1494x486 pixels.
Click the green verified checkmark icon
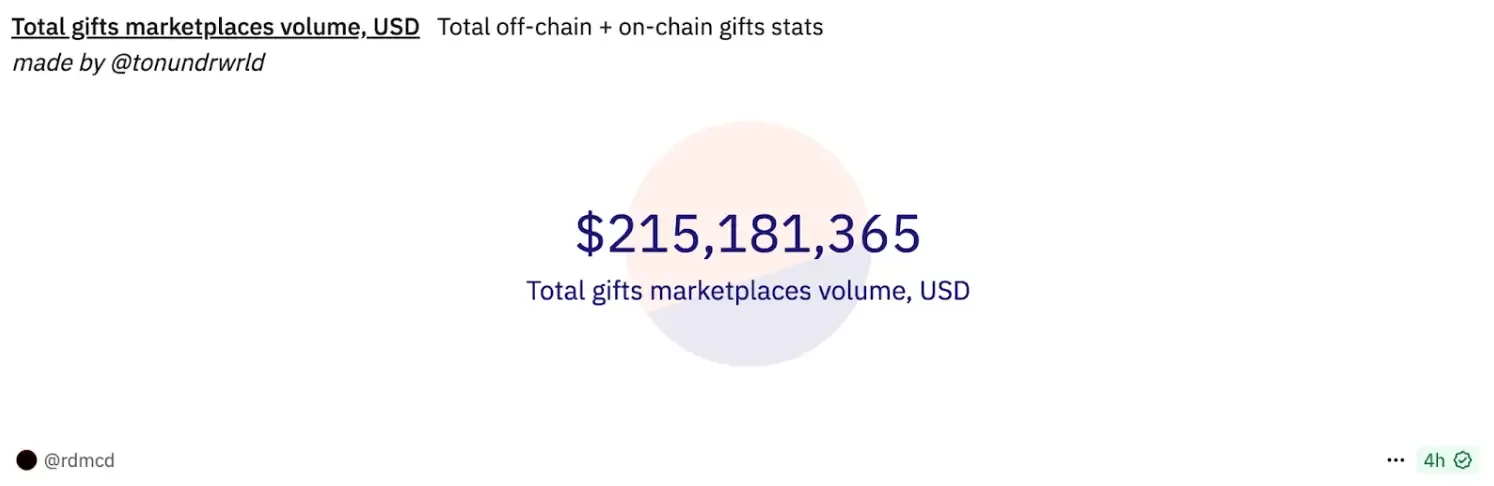click(1463, 460)
